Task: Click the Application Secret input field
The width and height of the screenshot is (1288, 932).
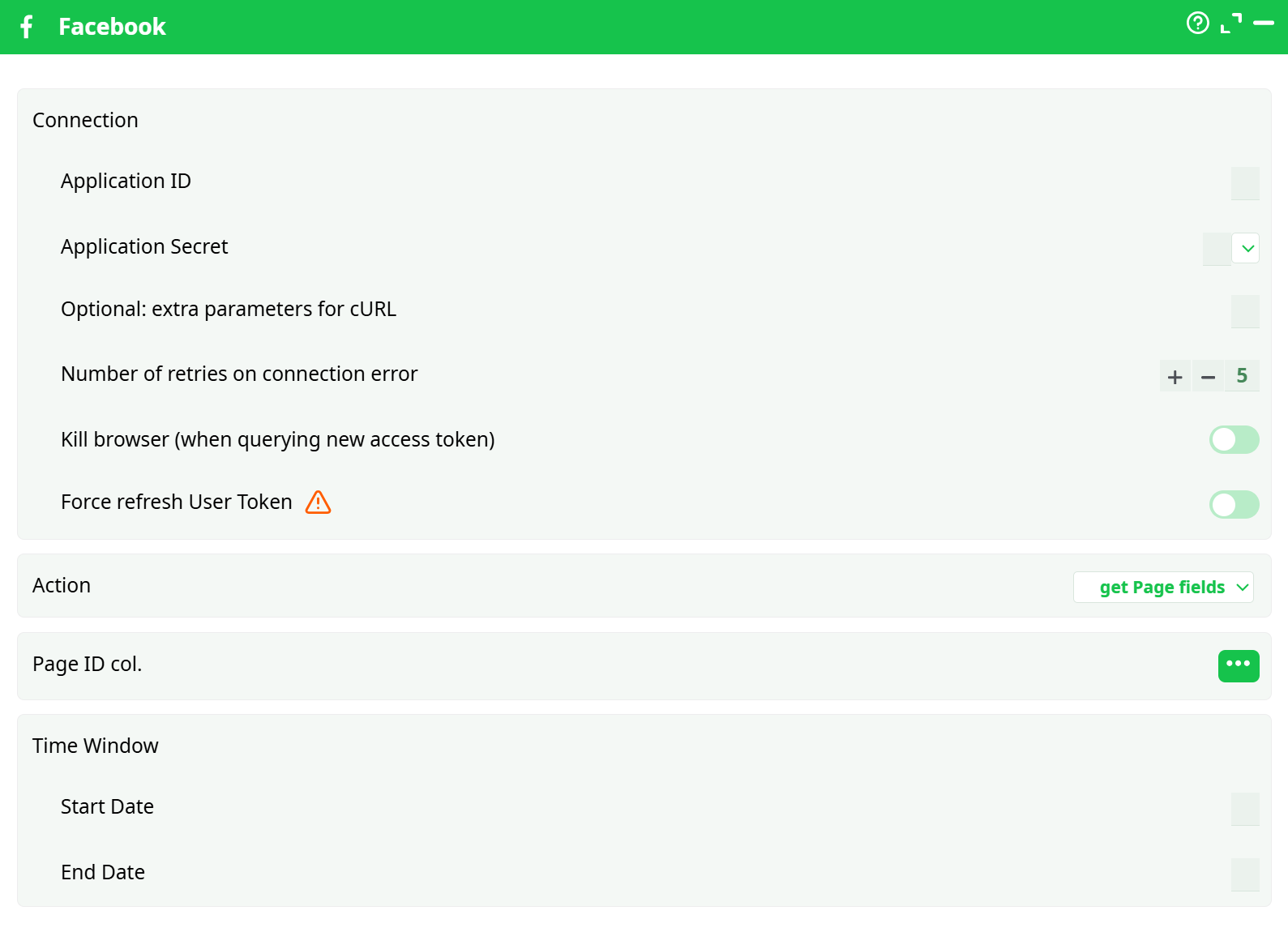Action: click(x=1216, y=249)
